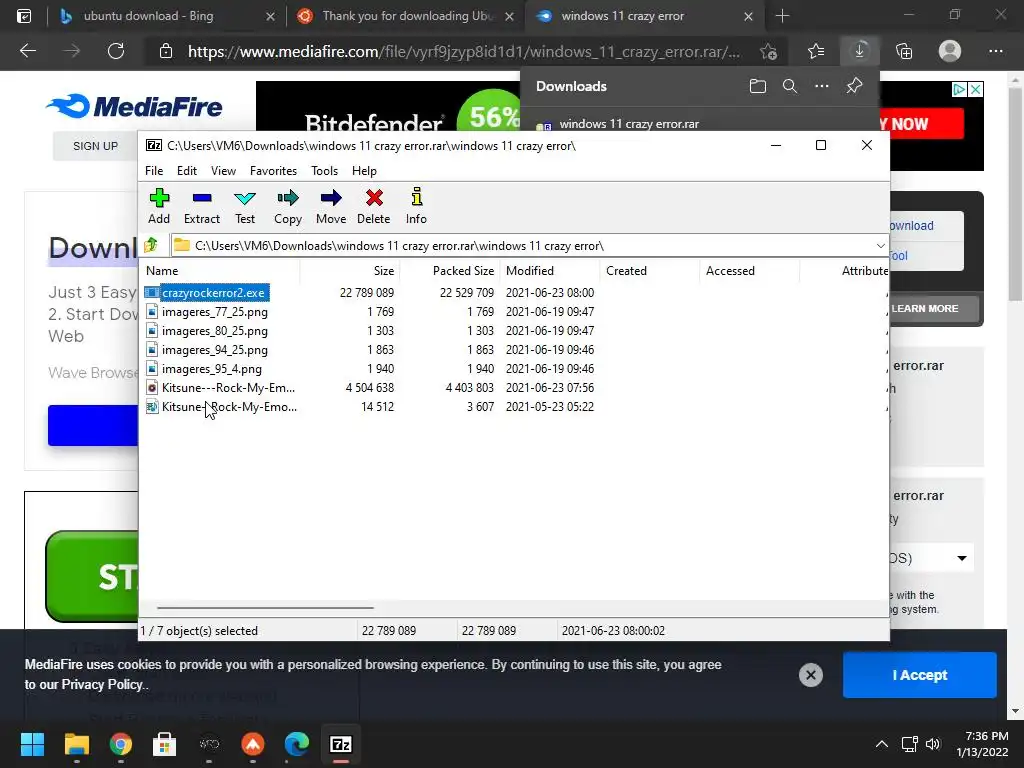Viewport: 1024px width, 768px height.
Task: Open downloads folder icon in Downloads panel
Action: (758, 86)
